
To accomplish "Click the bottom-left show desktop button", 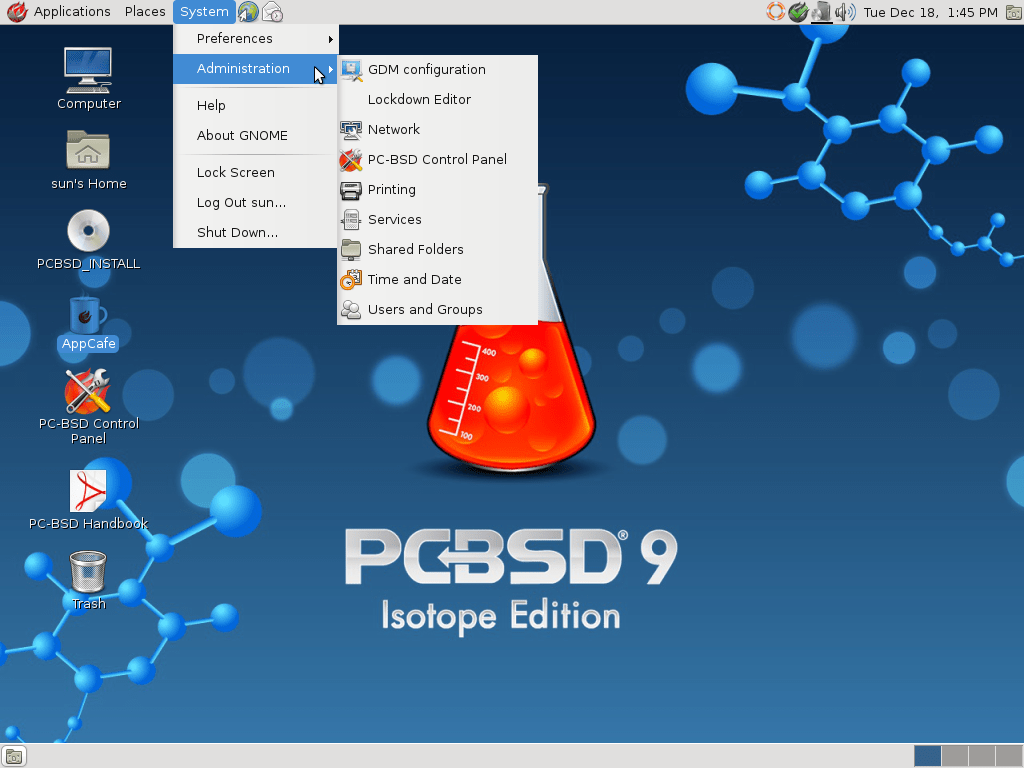I will [x=14, y=756].
